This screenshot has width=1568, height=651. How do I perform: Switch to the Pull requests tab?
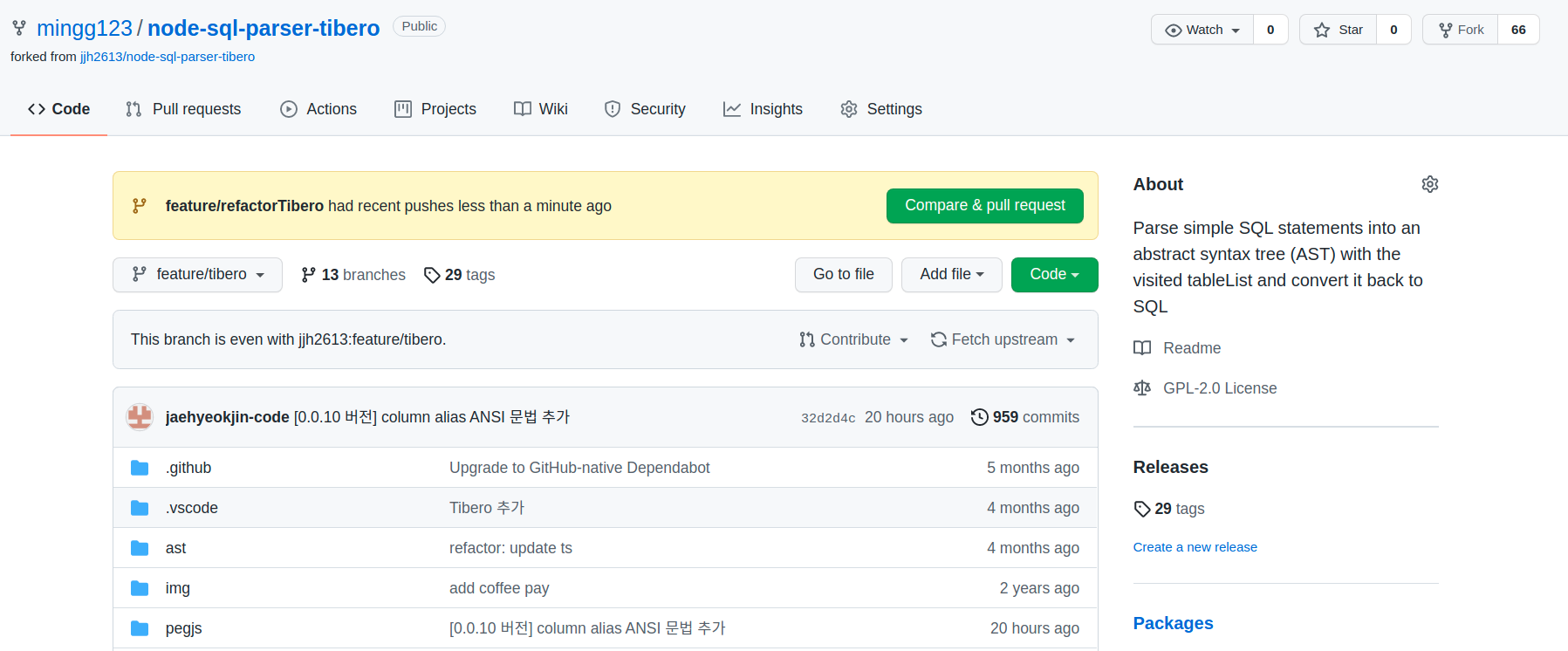[183, 109]
